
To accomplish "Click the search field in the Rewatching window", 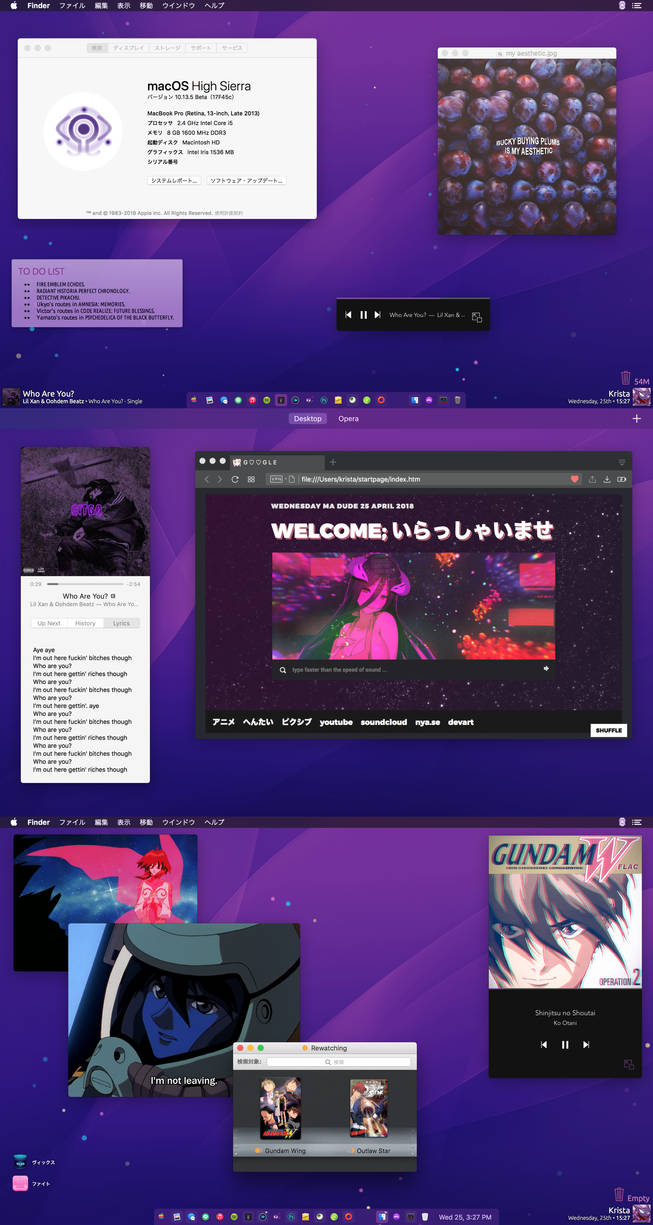I will coord(338,1062).
